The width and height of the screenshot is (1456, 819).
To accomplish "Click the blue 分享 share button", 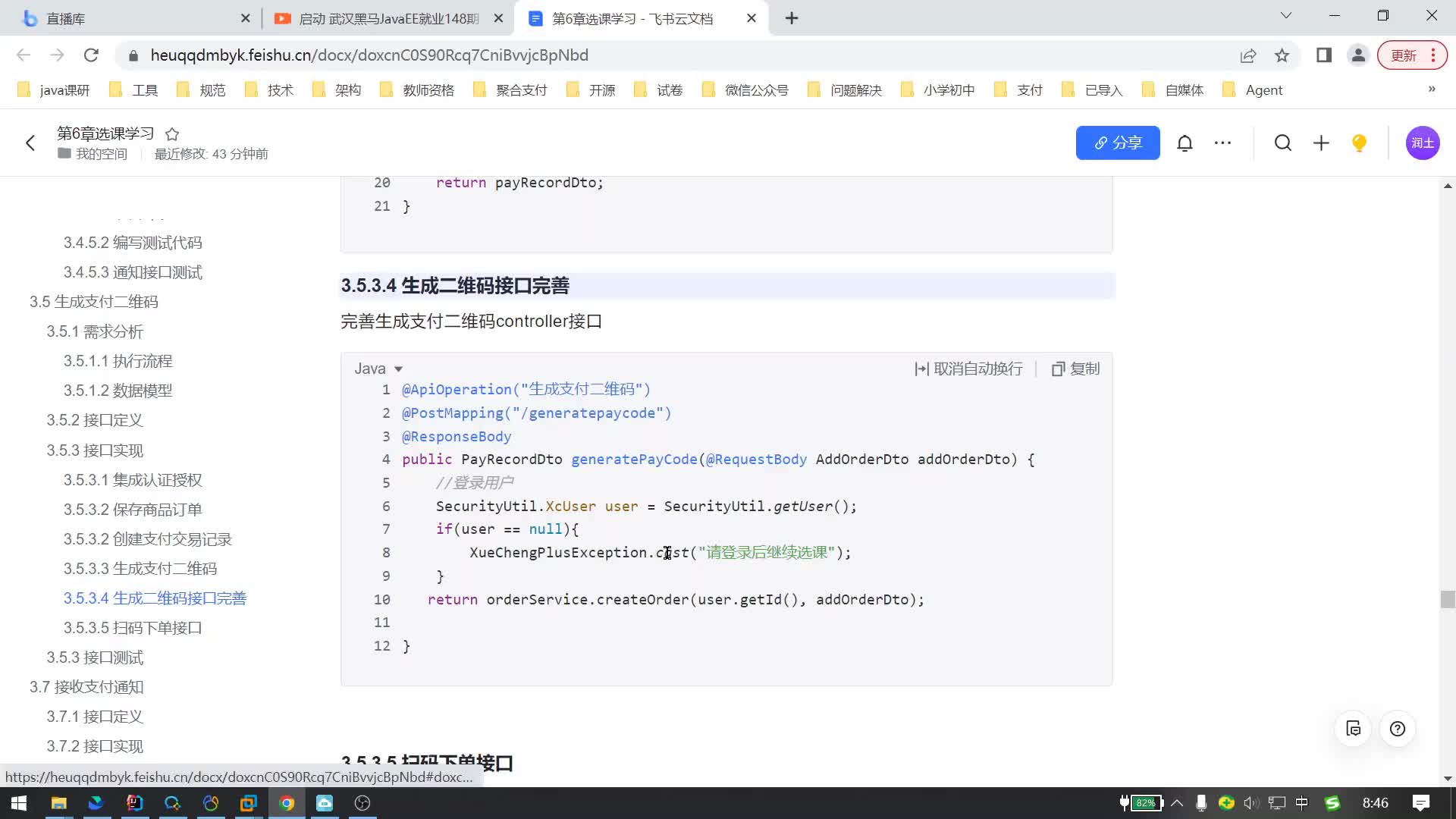I will coord(1118,143).
